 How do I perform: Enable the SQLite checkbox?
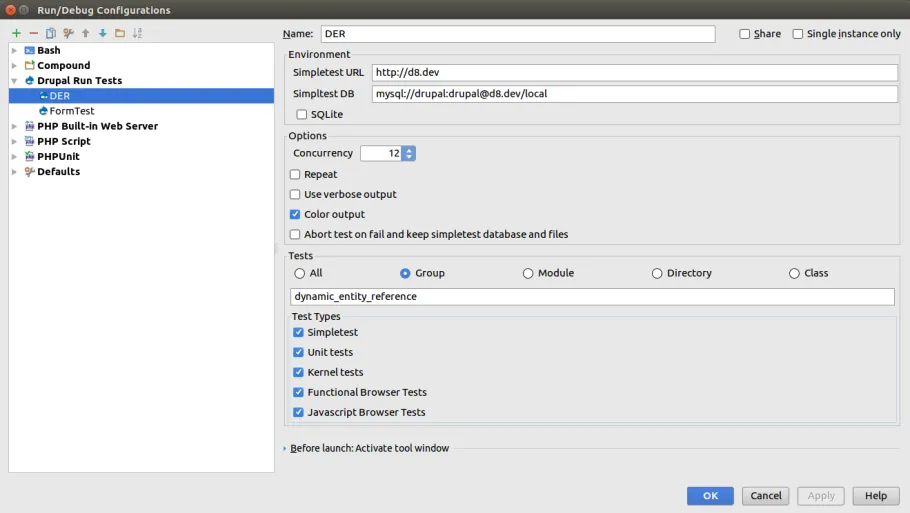click(x=302, y=114)
